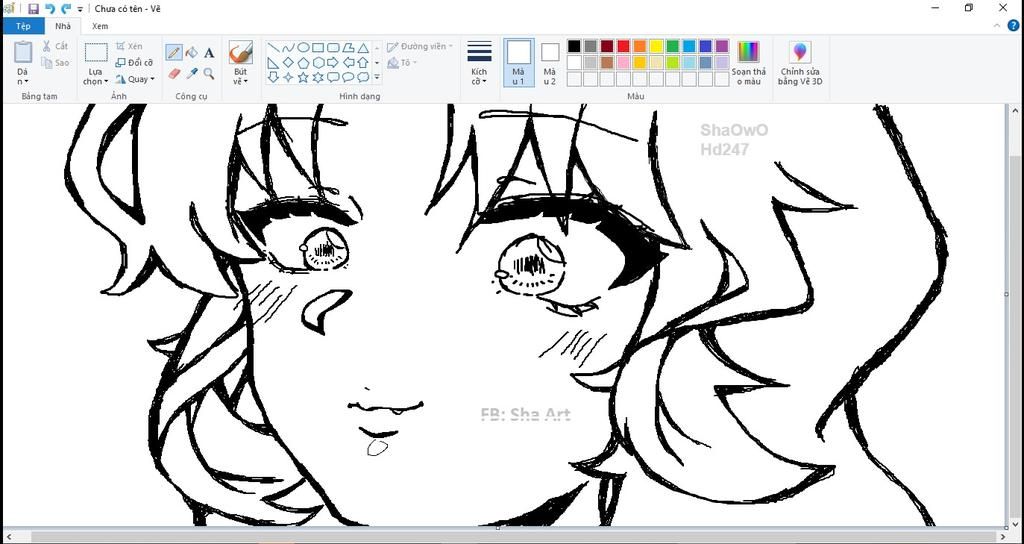Select Màu 2 background color slot

coord(550,63)
